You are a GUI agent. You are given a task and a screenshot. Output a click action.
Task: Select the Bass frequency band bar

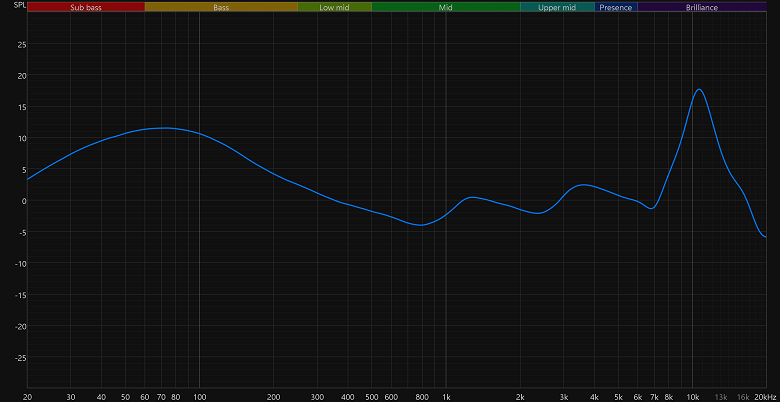click(221, 7)
